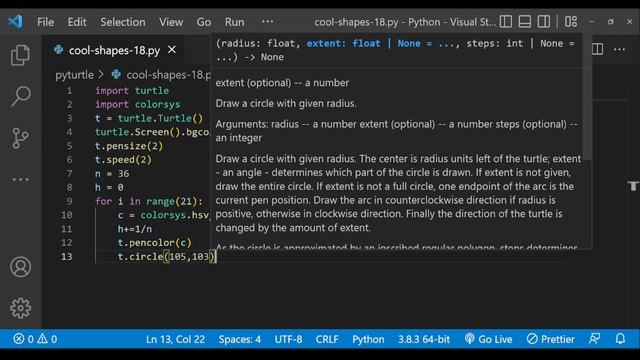Open the Selection menu
Screen dimensions: 640x360
(123, 22)
